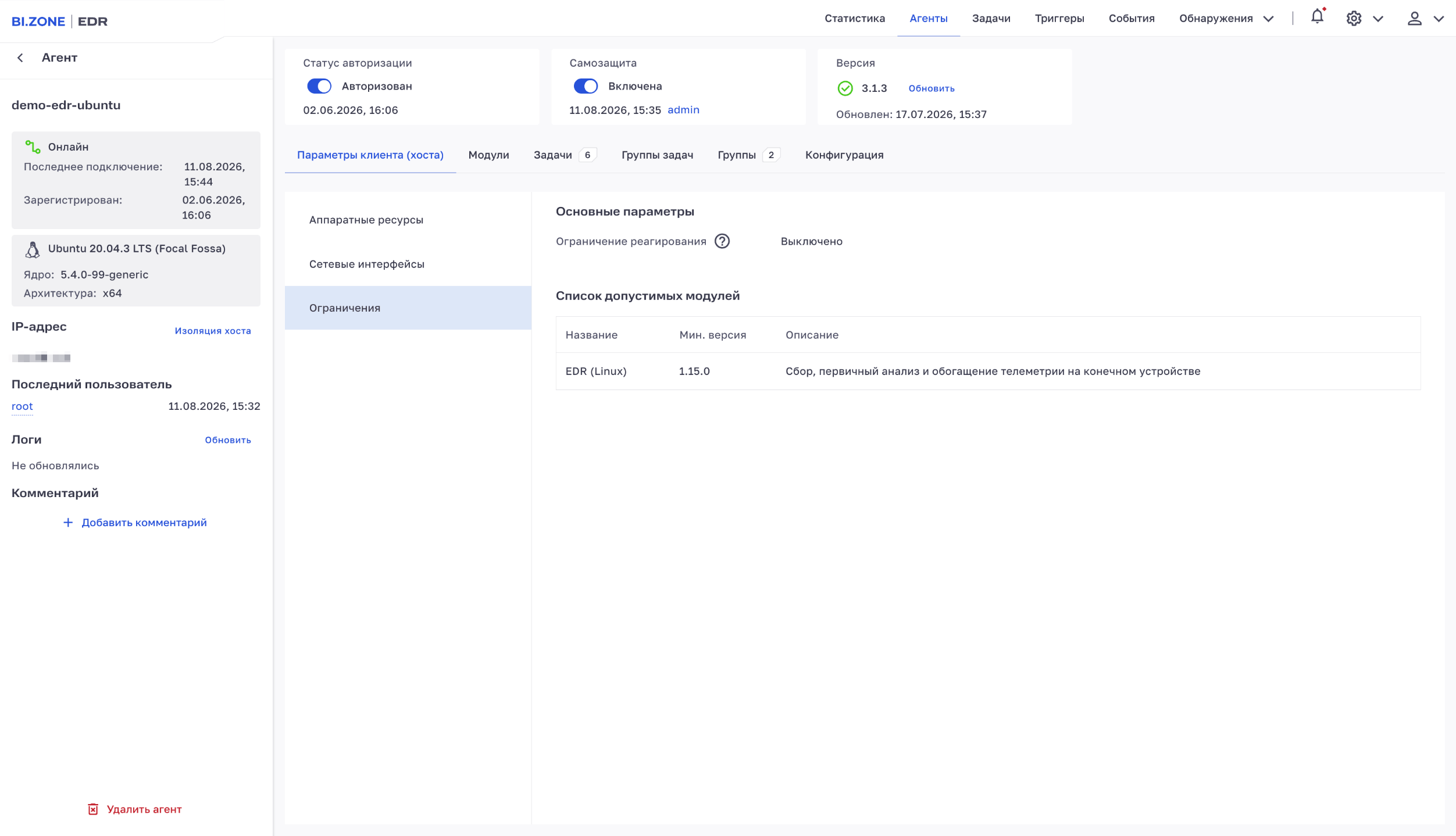Click the Linux penguin OS icon
Screen dimensions: 1456x836
pyautogui.click(x=33, y=249)
